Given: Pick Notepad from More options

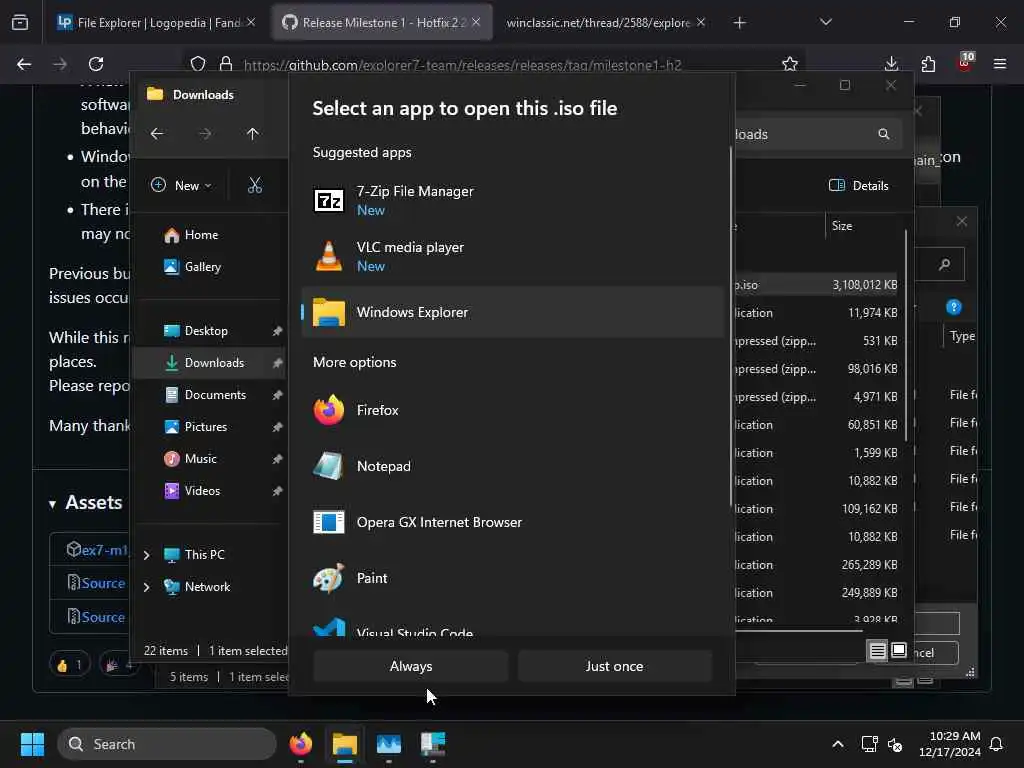Looking at the screenshot, I should (x=513, y=466).
